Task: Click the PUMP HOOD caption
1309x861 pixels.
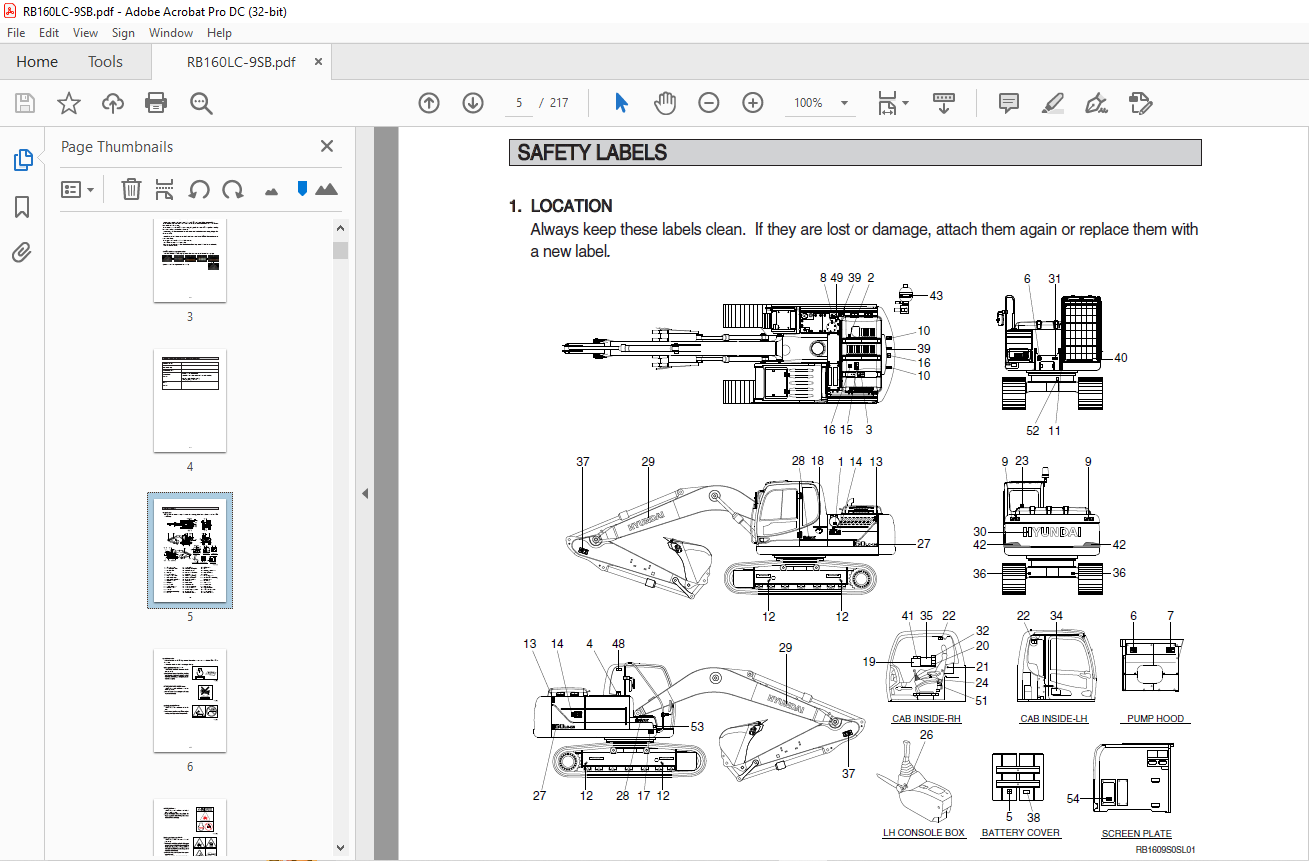Action: coord(1155,719)
